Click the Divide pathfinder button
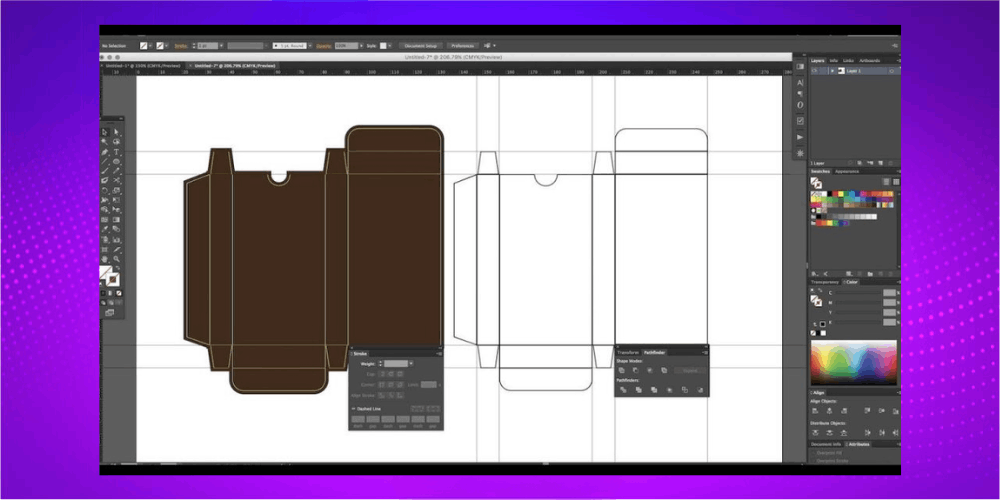The width and height of the screenshot is (1000, 500). tap(623, 390)
